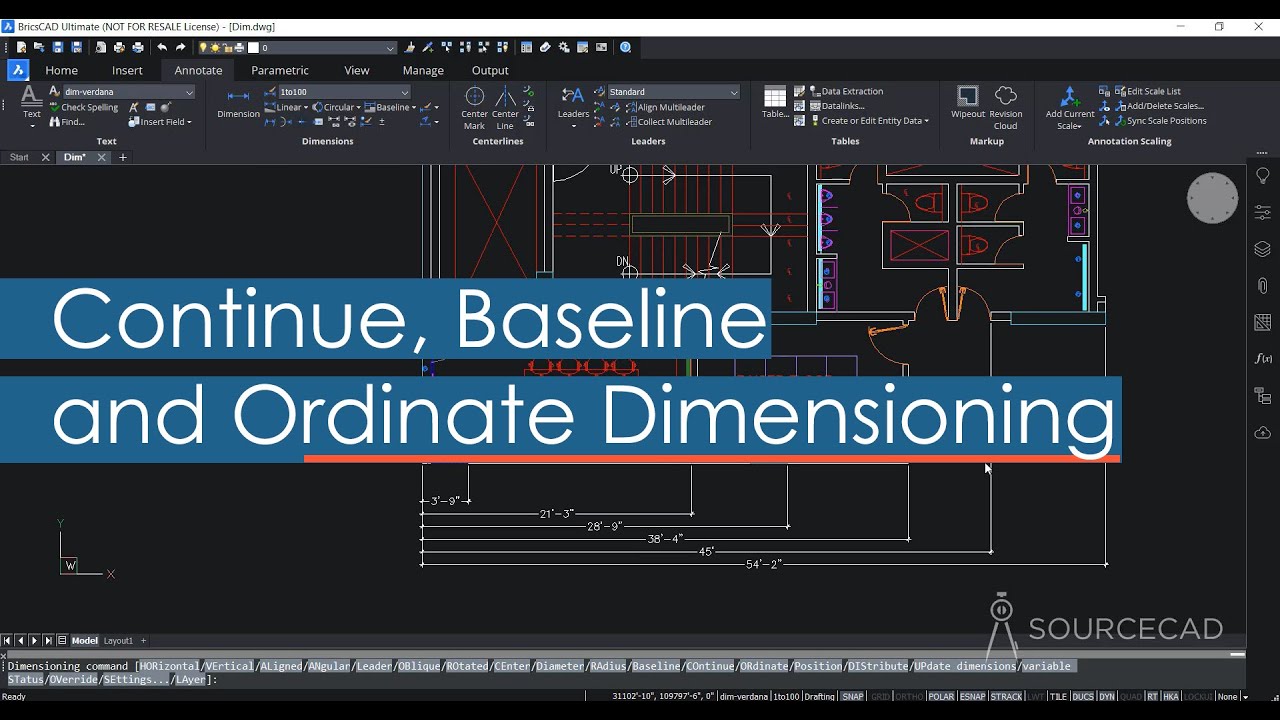Select the Dimension tool
The image size is (1280, 720).
pyautogui.click(x=237, y=107)
